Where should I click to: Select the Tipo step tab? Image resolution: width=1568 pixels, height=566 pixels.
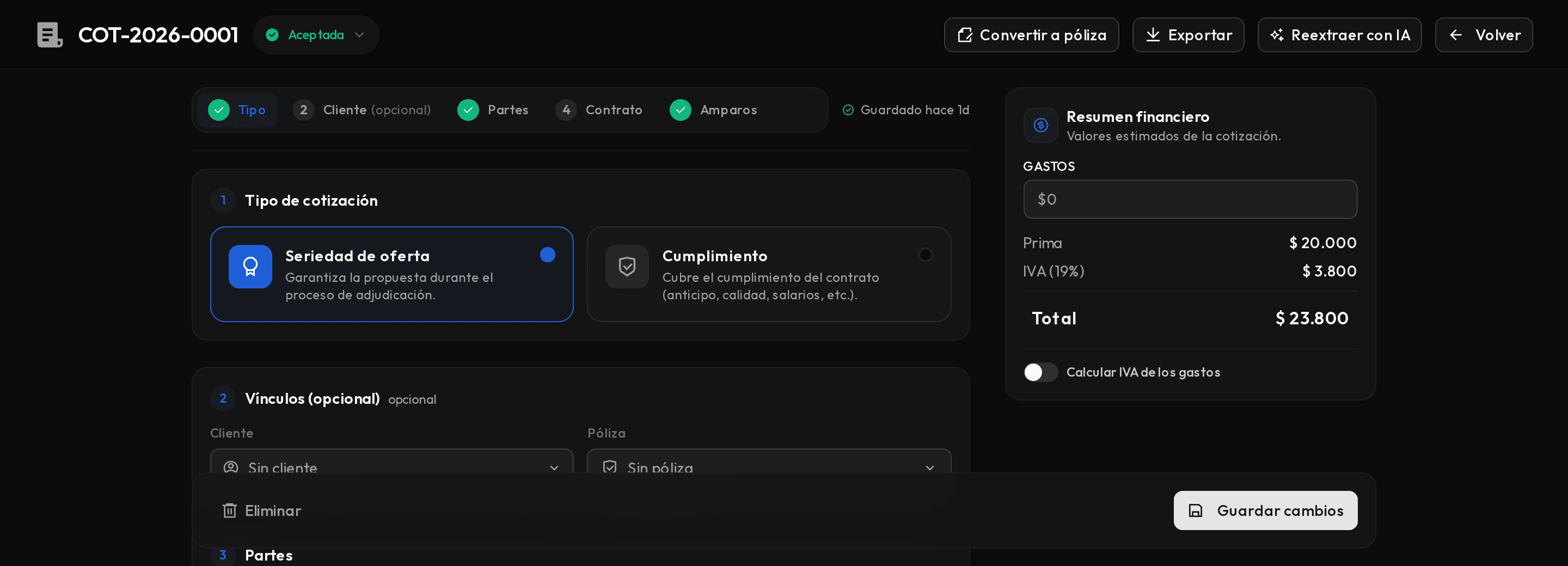tap(237, 110)
